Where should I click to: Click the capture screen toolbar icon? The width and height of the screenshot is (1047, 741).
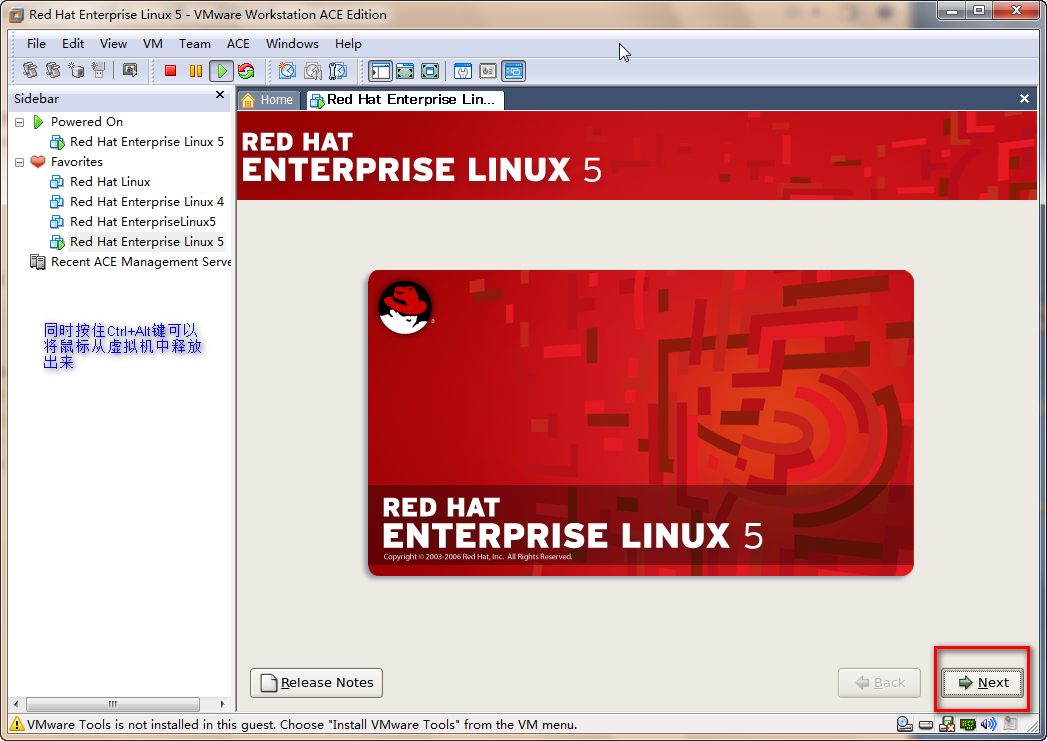[x=130, y=70]
